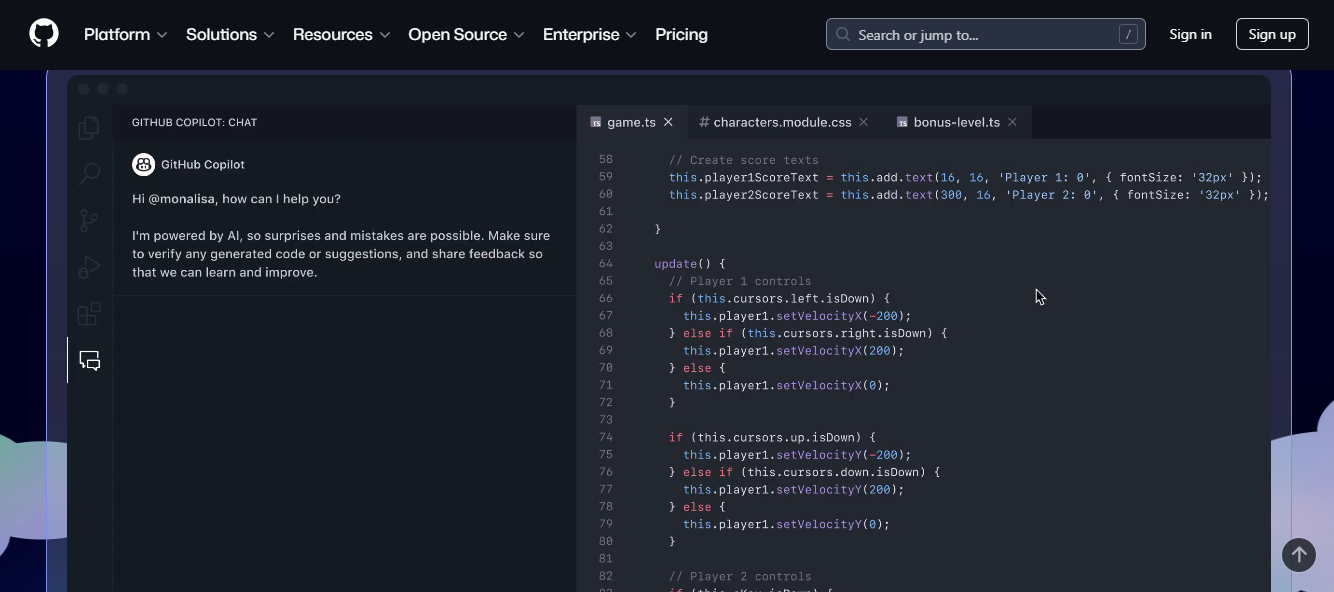Close the game.ts editor tab

click(668, 122)
